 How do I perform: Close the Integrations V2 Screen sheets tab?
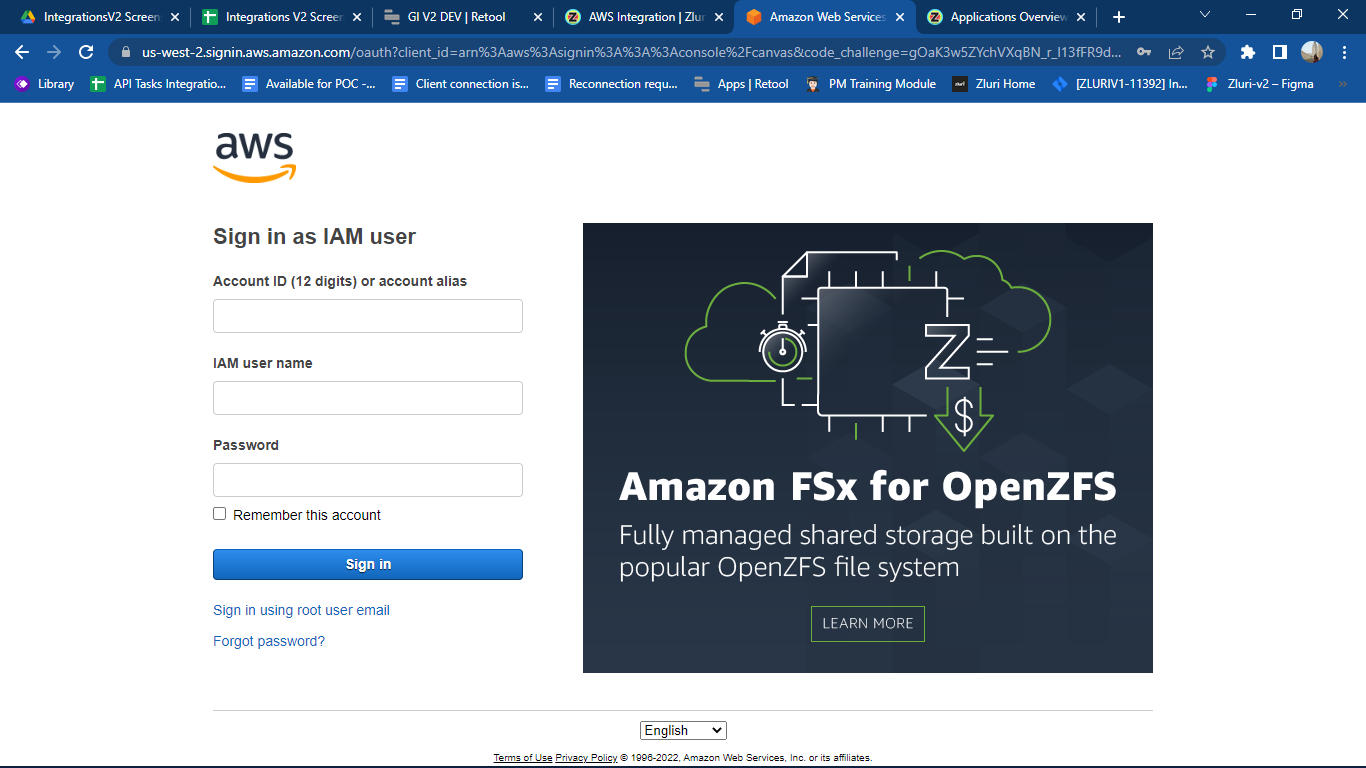(x=356, y=17)
